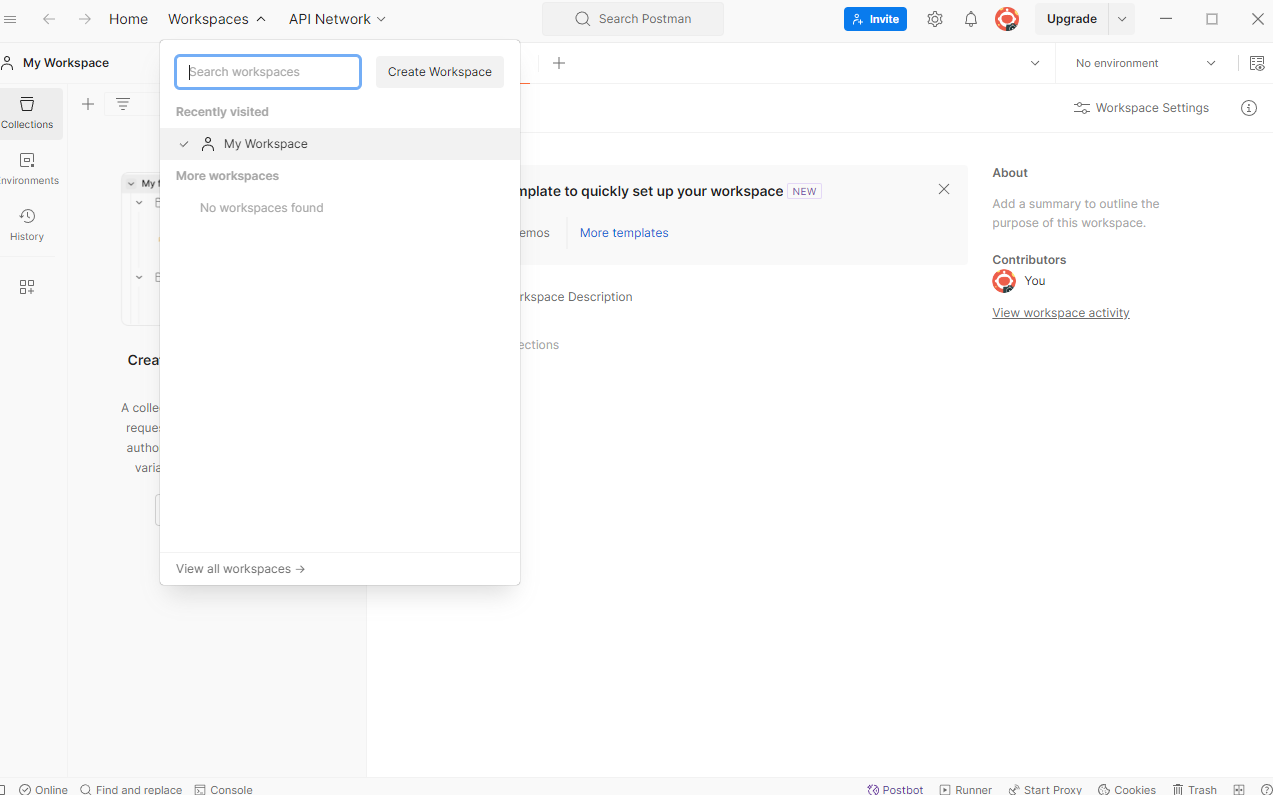
Task: Click the contributor You avatar
Action: coord(1004,281)
